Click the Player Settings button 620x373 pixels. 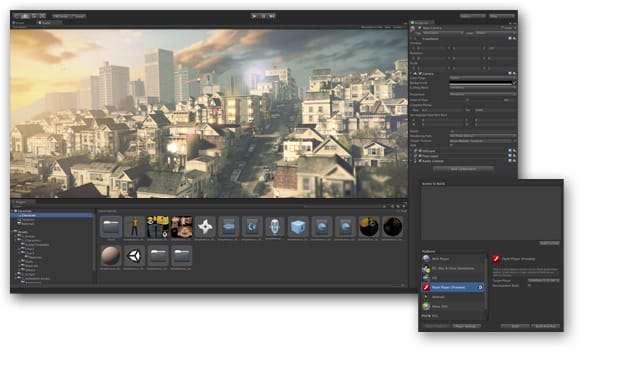click(x=466, y=326)
